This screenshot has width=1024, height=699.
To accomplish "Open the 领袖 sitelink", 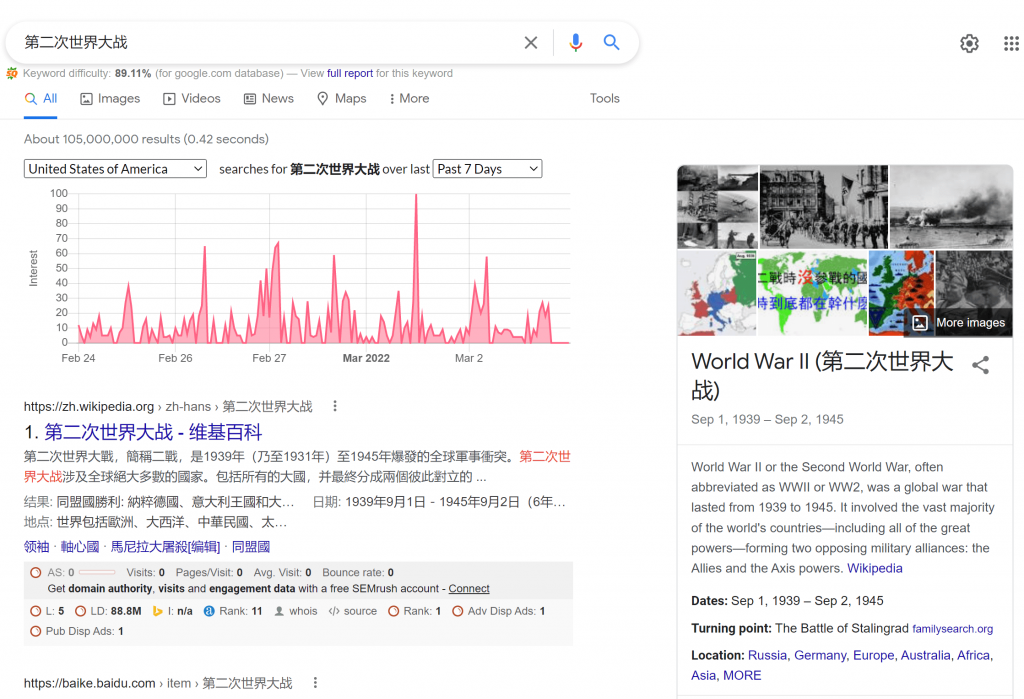I will pos(37,547).
